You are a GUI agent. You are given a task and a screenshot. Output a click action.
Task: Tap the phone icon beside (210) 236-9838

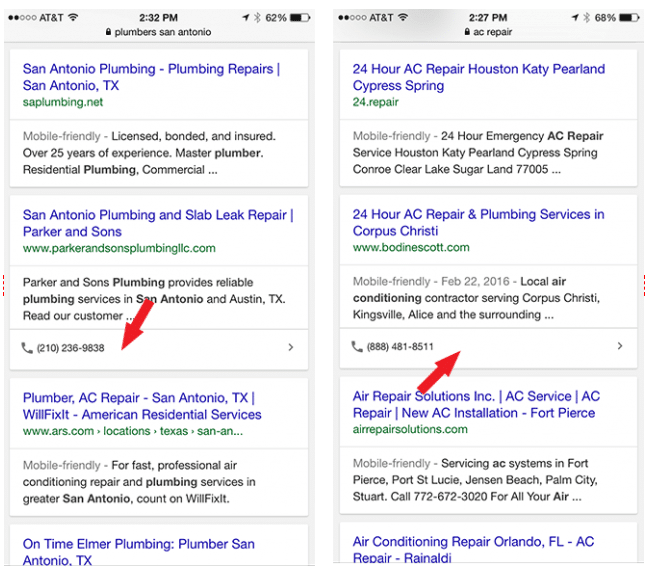tap(27, 348)
